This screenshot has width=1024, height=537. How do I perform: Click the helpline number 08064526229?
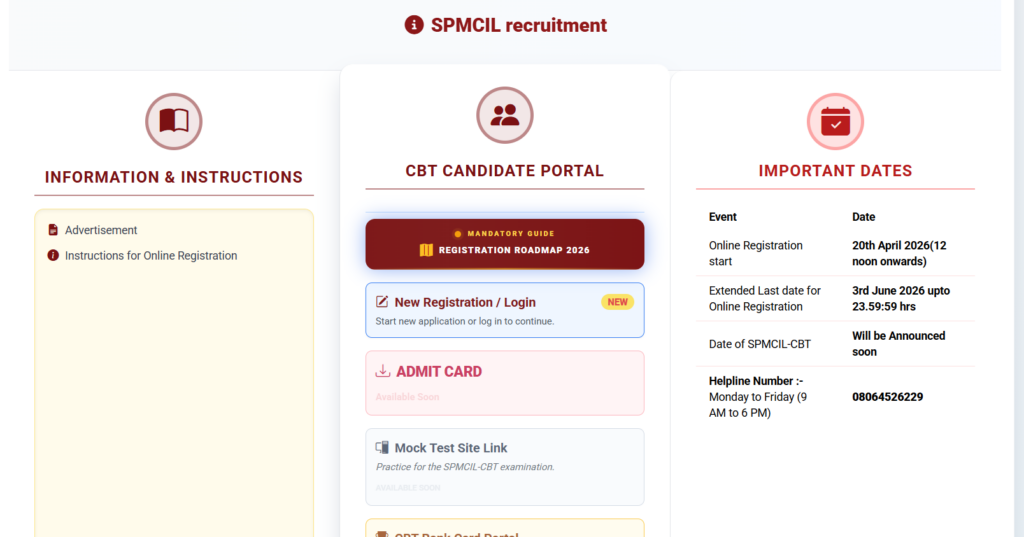[888, 397]
